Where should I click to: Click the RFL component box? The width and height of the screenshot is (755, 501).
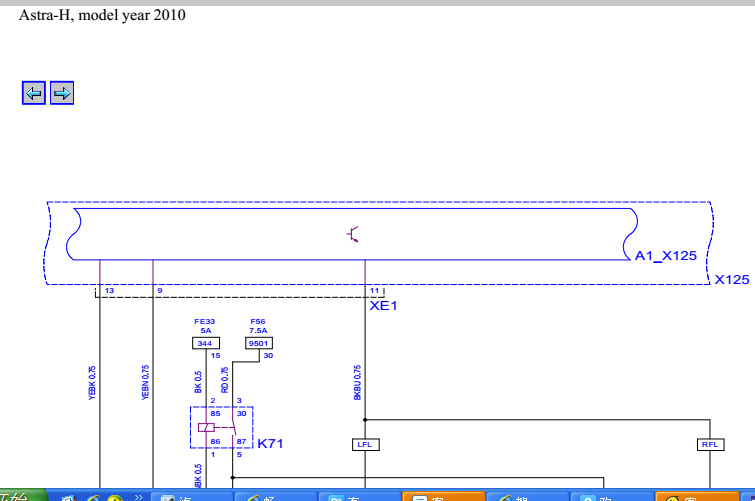point(711,445)
